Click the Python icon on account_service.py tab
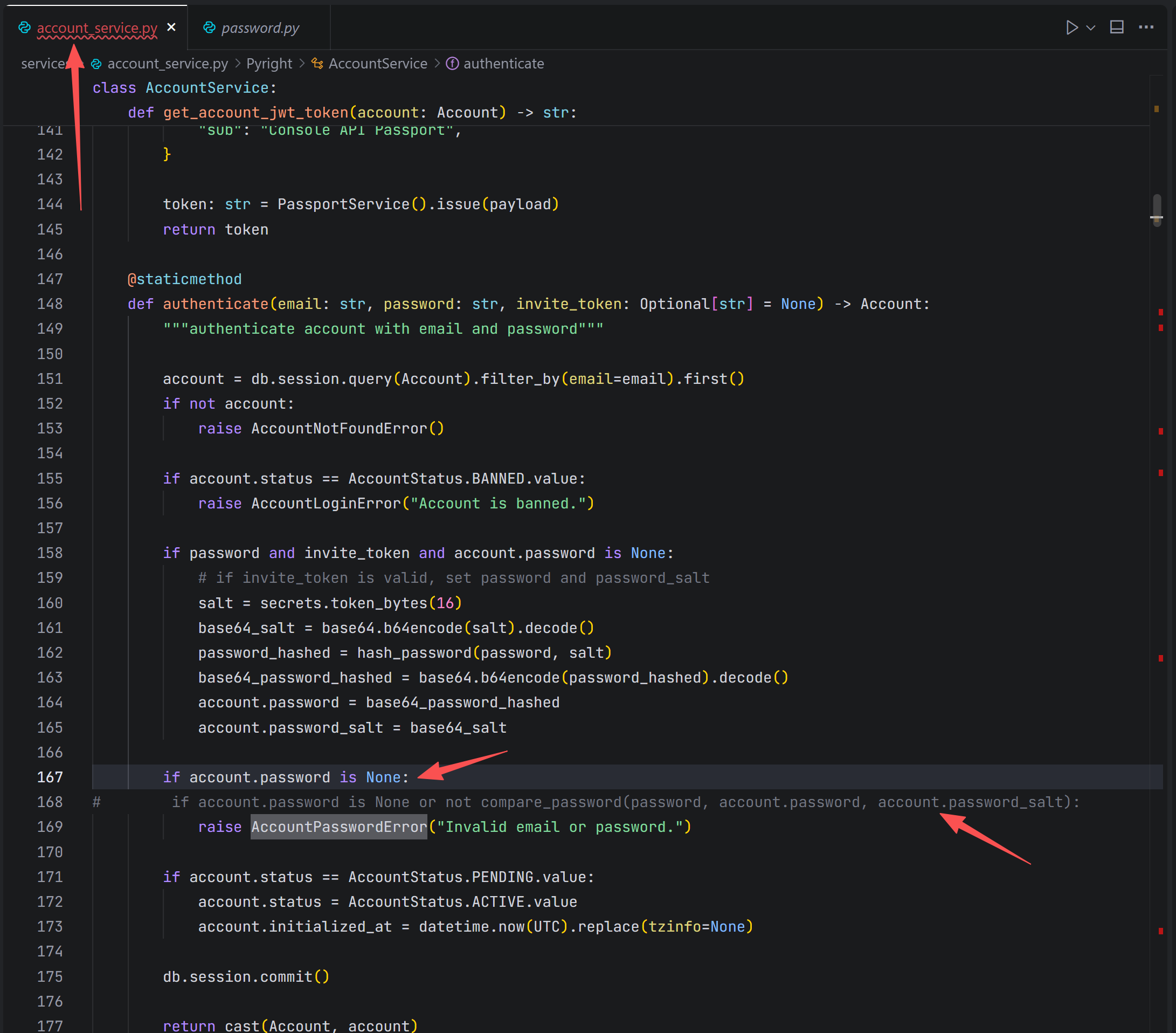Screen dimensions: 1176x1033 point(24,27)
